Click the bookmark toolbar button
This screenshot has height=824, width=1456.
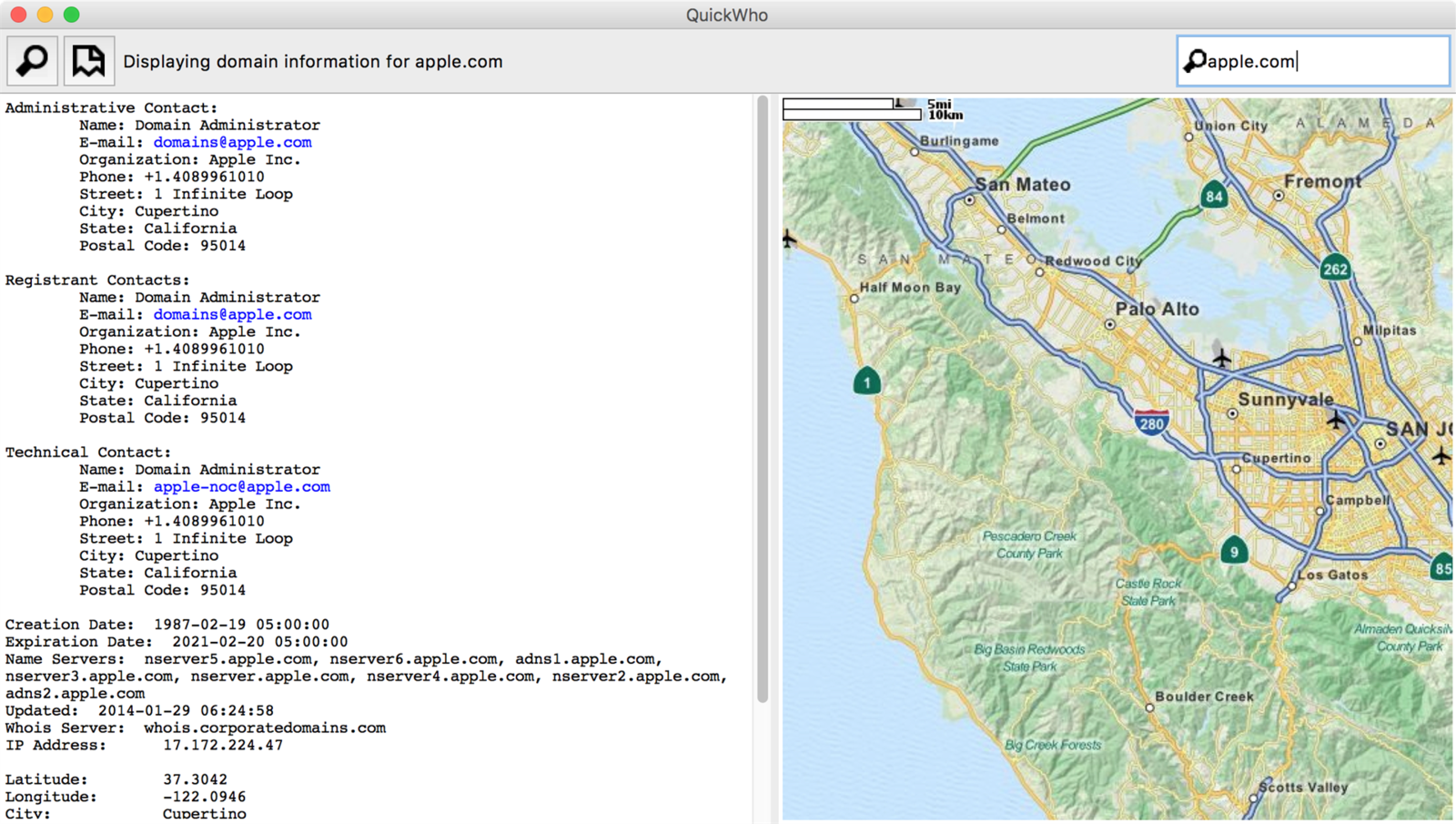[88, 61]
